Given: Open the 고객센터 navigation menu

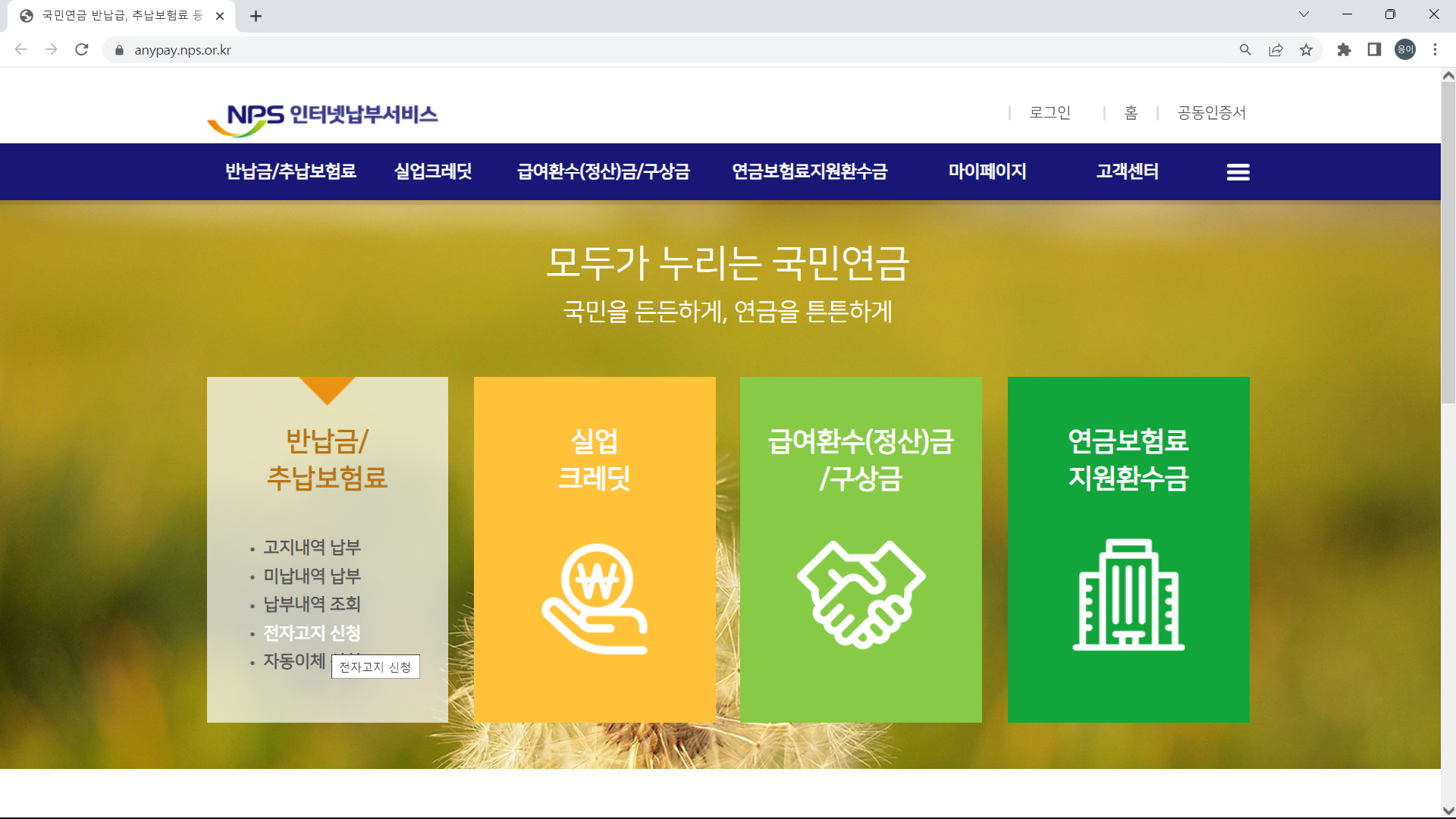Looking at the screenshot, I should (x=1127, y=171).
